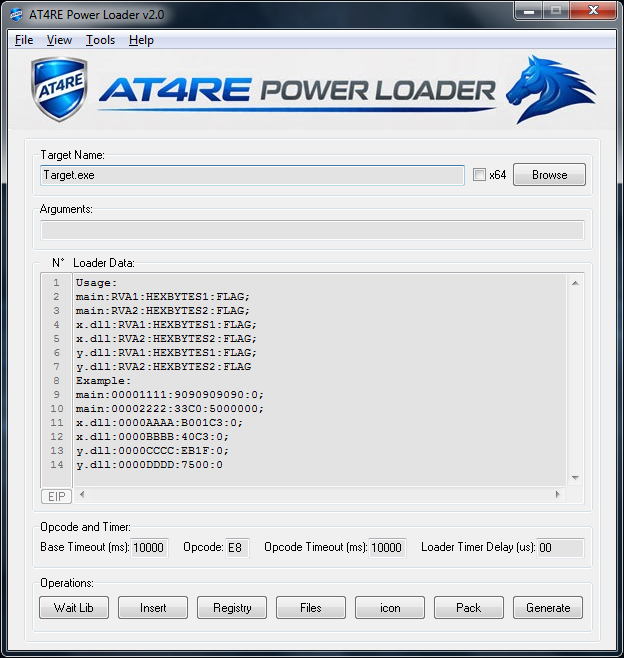The height and width of the screenshot is (658, 624).
Task: Click the Insert operation button
Action: 153,607
